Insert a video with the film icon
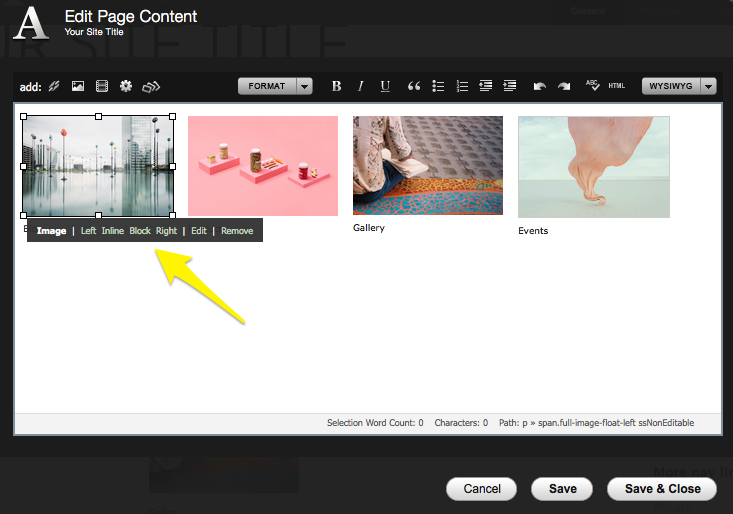733x514 pixels. coord(101,87)
